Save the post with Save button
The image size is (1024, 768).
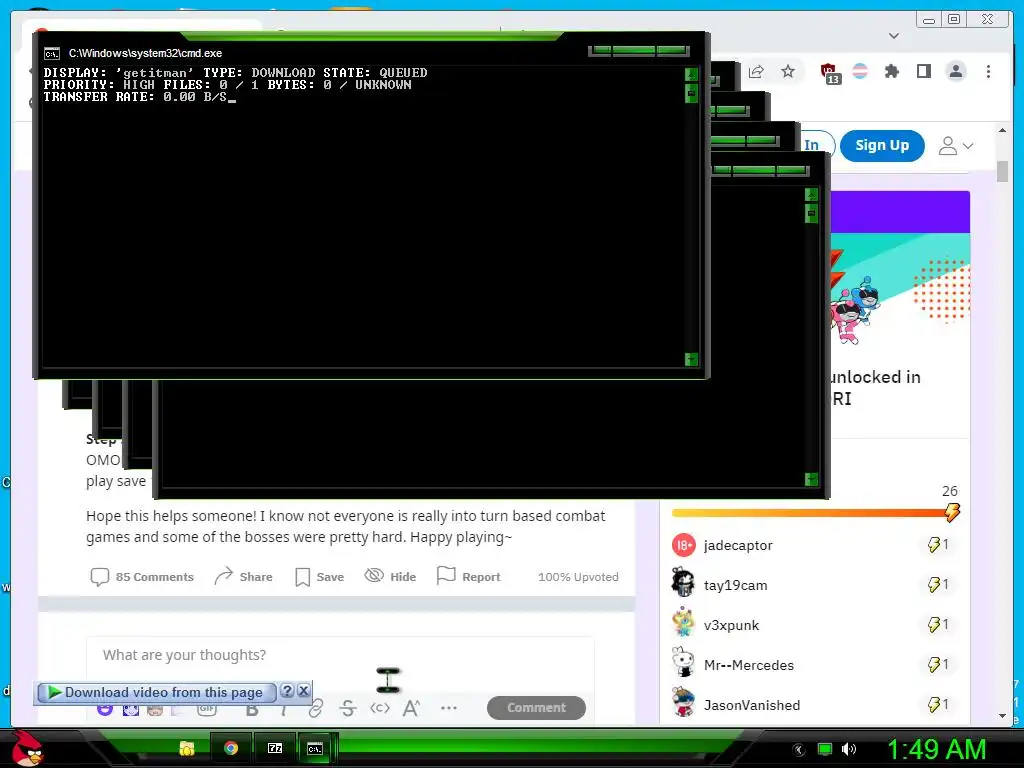pyautogui.click(x=319, y=577)
